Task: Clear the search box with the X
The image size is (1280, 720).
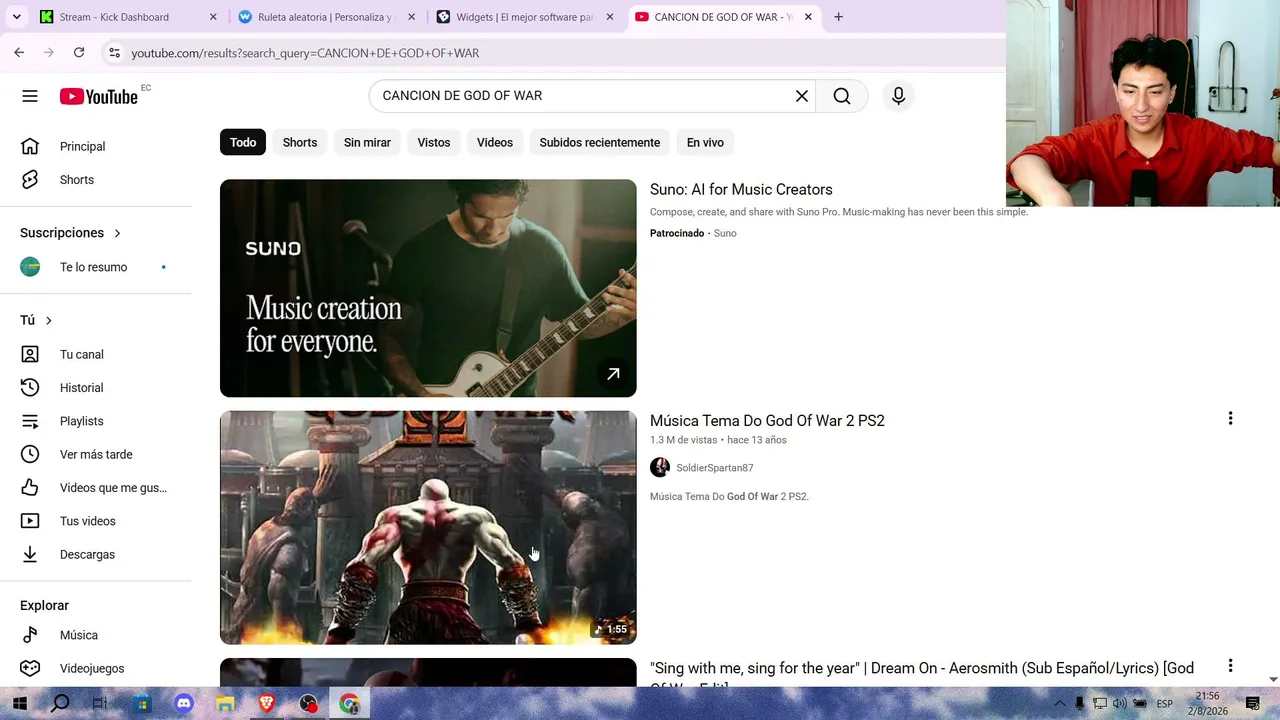Action: (802, 96)
